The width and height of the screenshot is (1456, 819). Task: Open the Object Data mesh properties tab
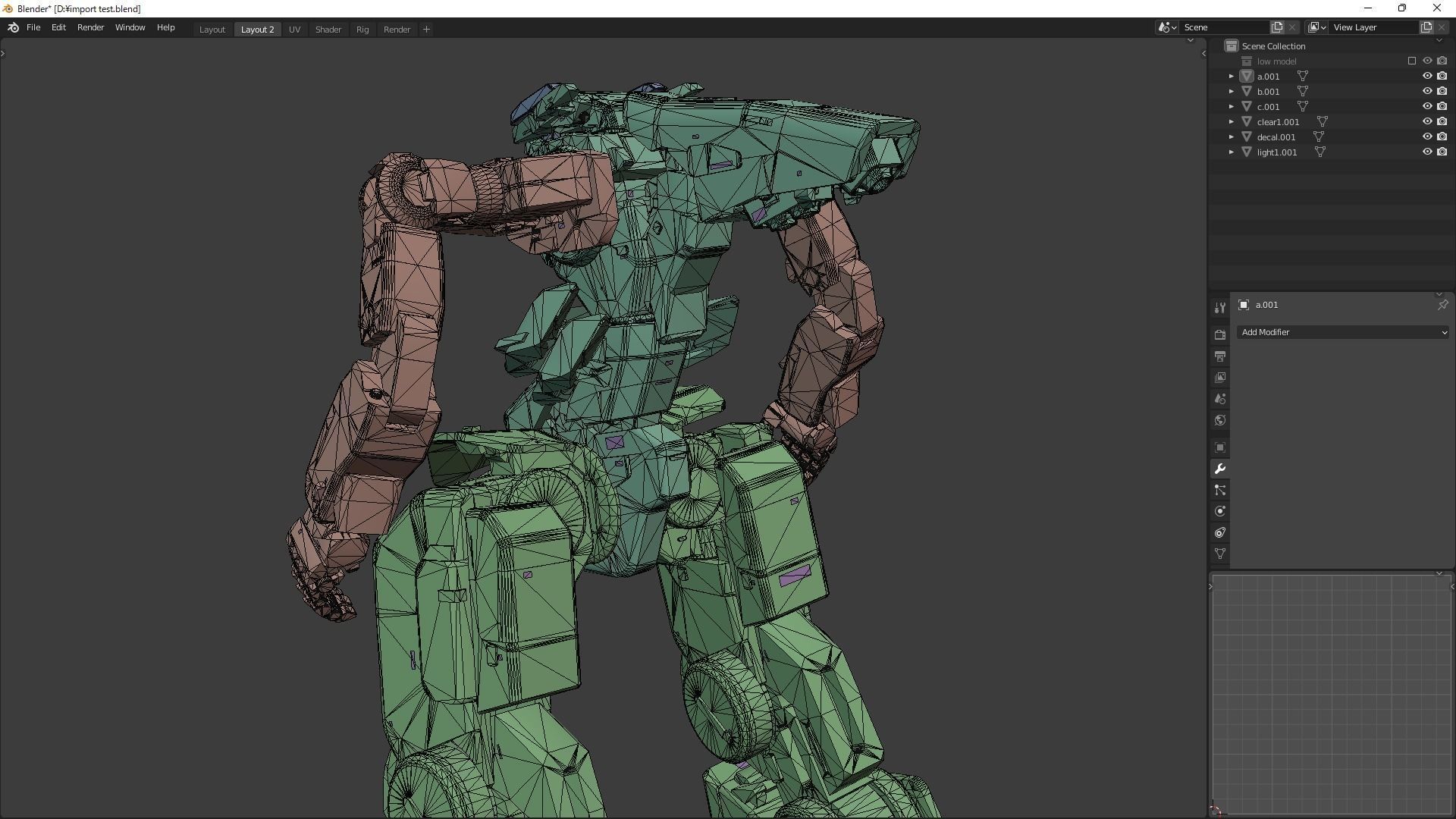click(1219, 554)
